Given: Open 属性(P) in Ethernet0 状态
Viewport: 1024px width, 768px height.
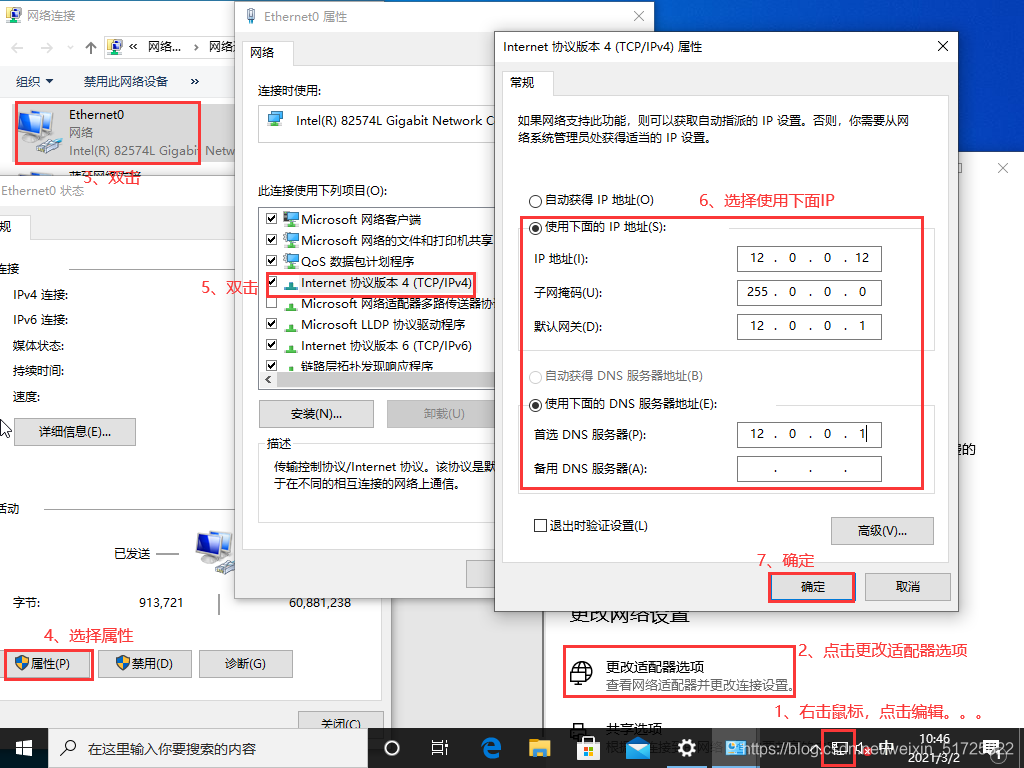Looking at the screenshot, I should coord(50,664).
